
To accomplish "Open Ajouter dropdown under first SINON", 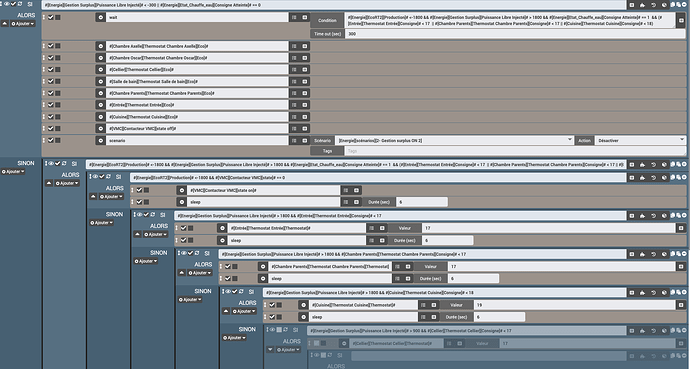I will coord(13,172).
